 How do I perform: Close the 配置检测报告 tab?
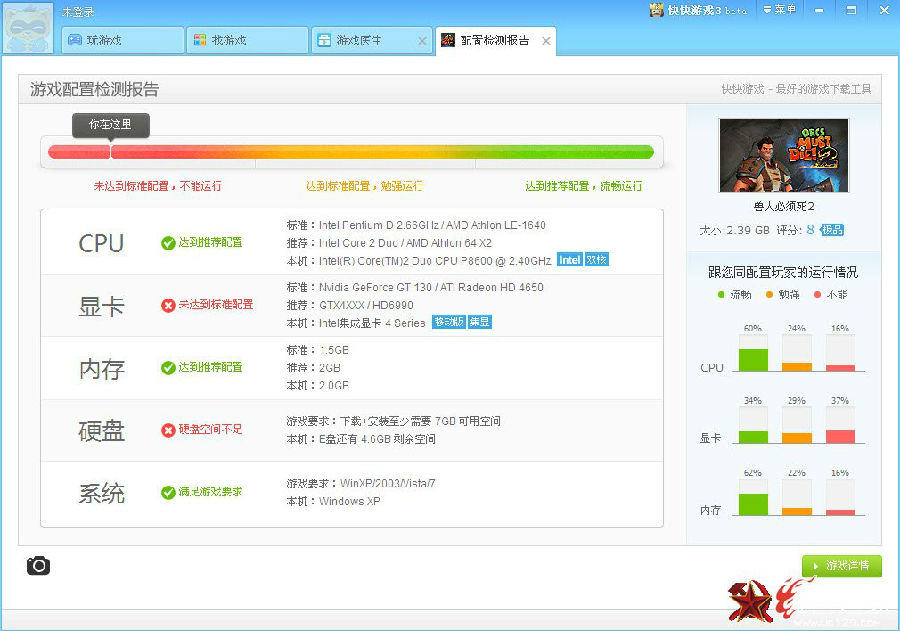click(546, 41)
